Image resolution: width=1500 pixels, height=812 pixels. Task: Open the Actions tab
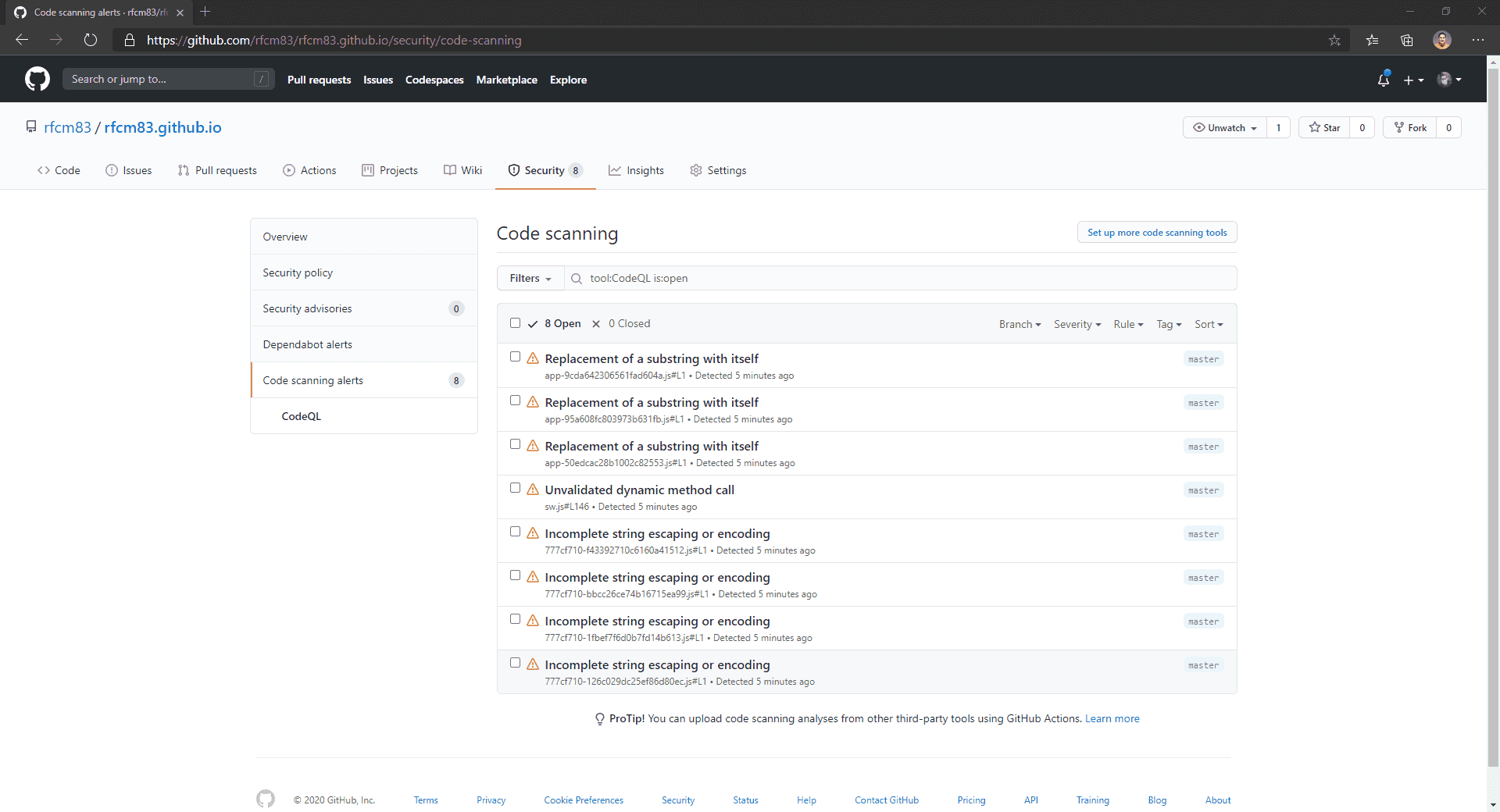(309, 170)
